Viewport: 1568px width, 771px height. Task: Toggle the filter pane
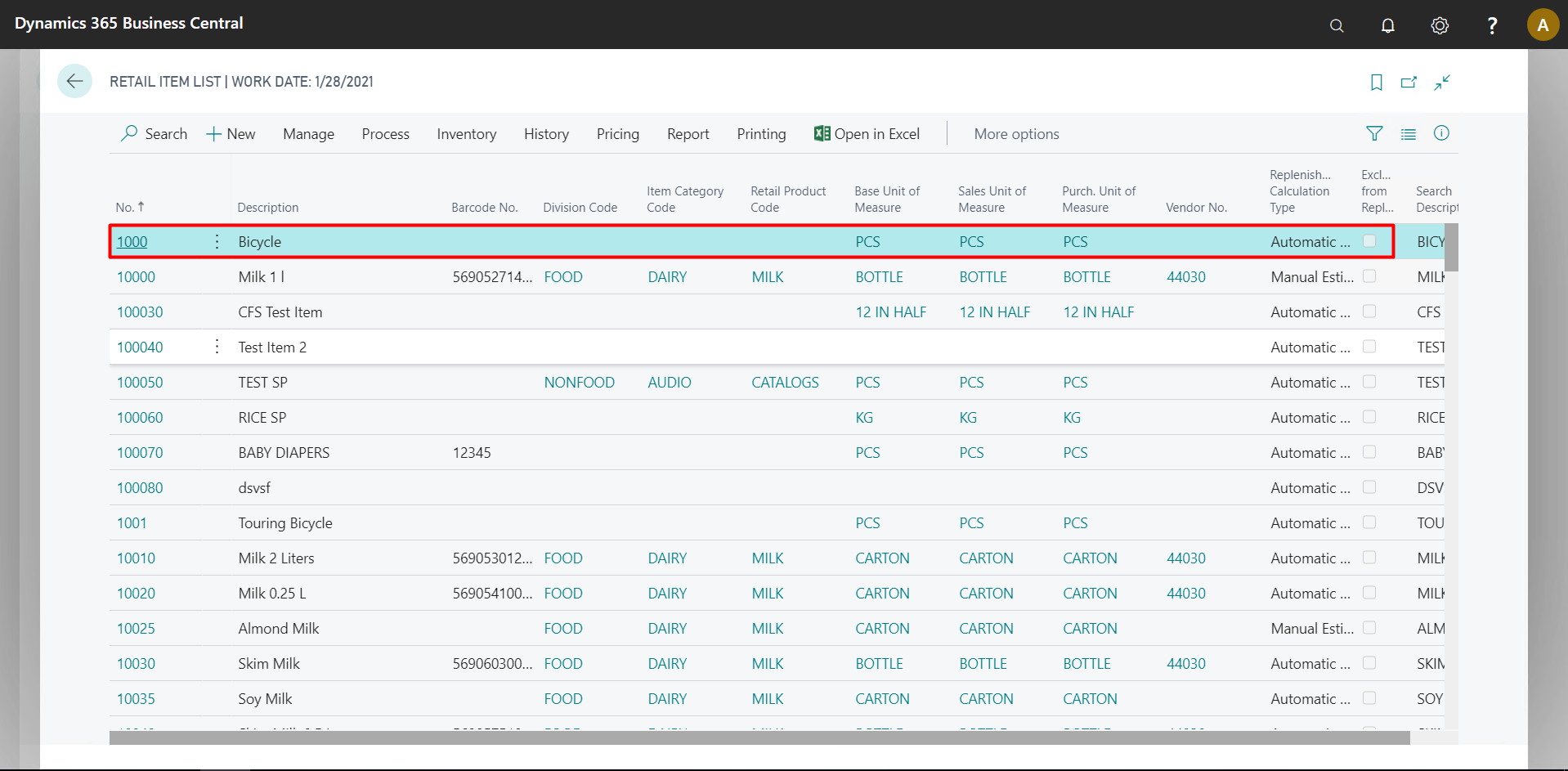(1374, 133)
